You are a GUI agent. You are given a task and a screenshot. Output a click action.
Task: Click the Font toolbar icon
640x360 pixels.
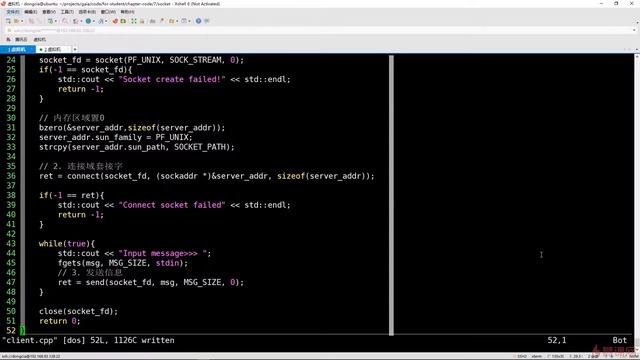(x=101, y=21)
